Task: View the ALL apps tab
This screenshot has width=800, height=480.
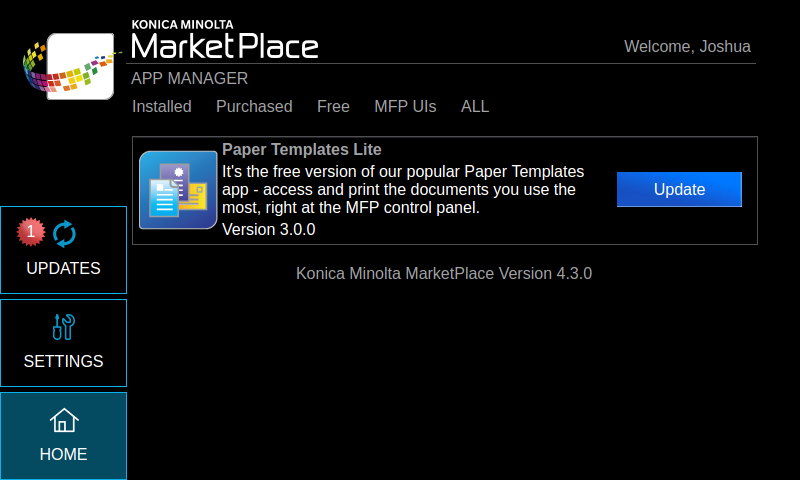Action: (x=475, y=106)
